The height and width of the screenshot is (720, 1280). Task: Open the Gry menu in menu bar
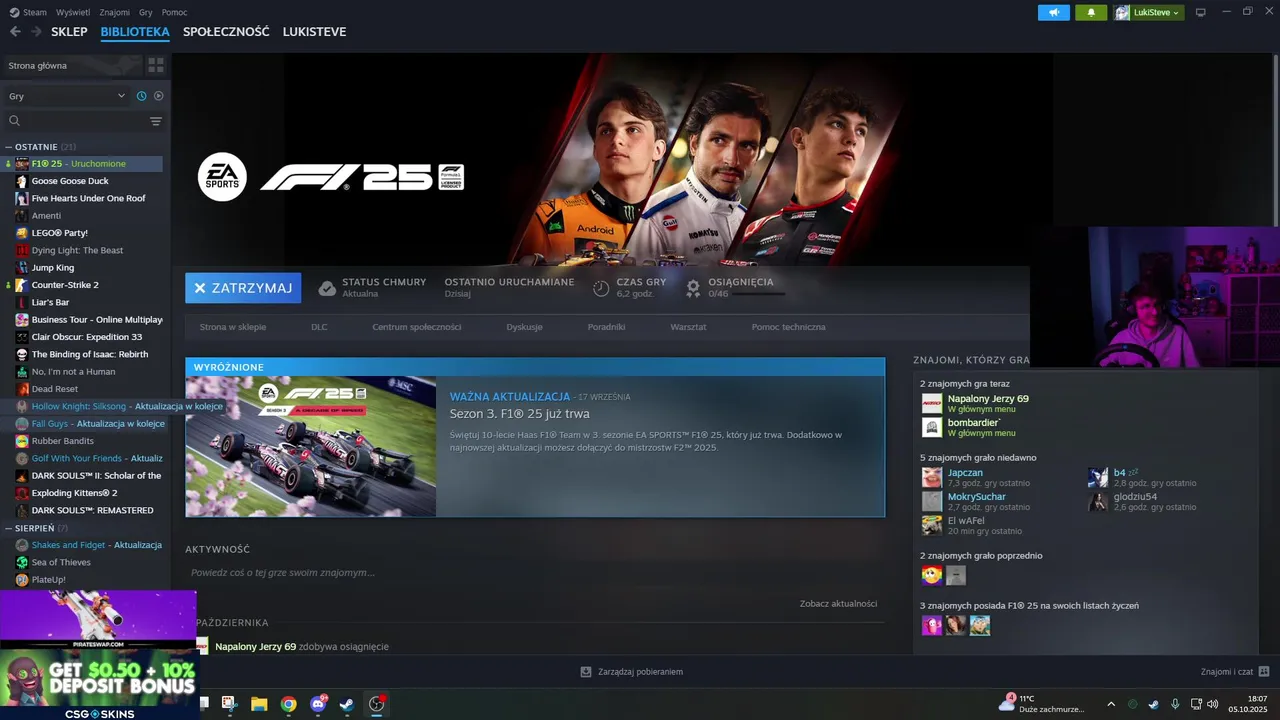146,12
